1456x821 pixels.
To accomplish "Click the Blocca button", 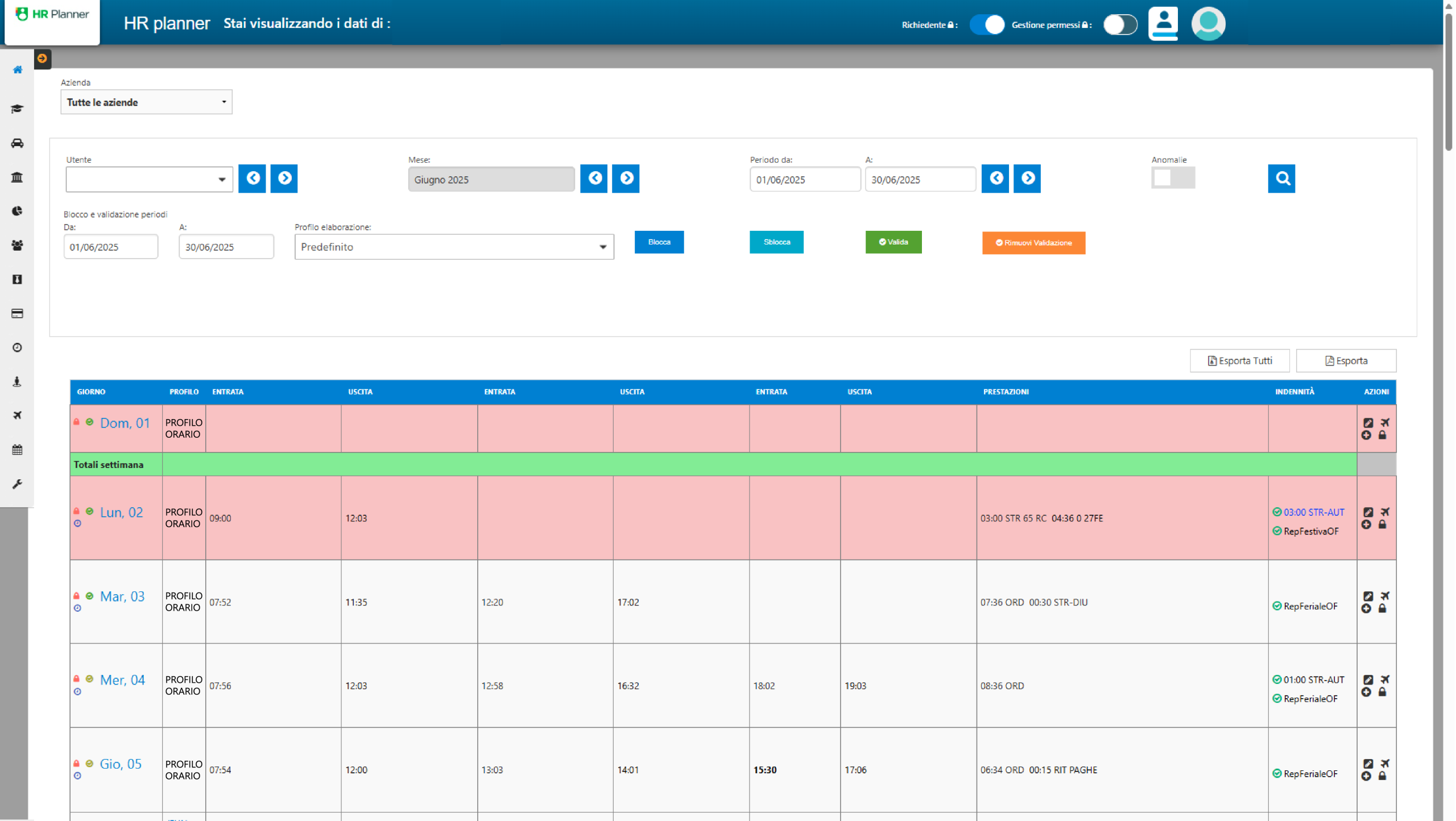I will (659, 242).
